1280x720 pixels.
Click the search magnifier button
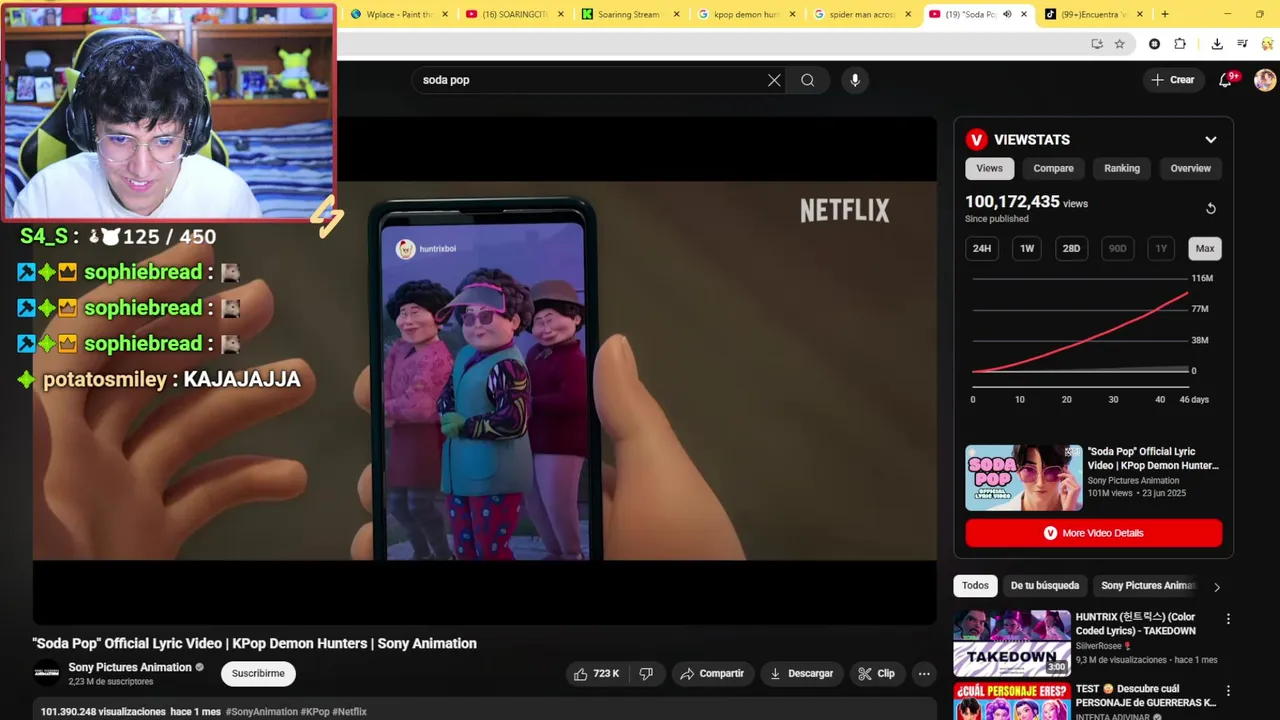[x=808, y=80]
